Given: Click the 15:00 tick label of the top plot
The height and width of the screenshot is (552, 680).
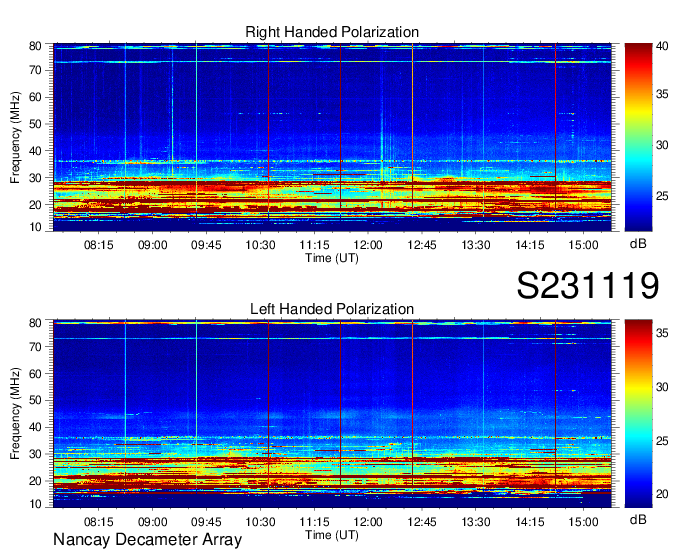Looking at the screenshot, I should coord(583,245).
